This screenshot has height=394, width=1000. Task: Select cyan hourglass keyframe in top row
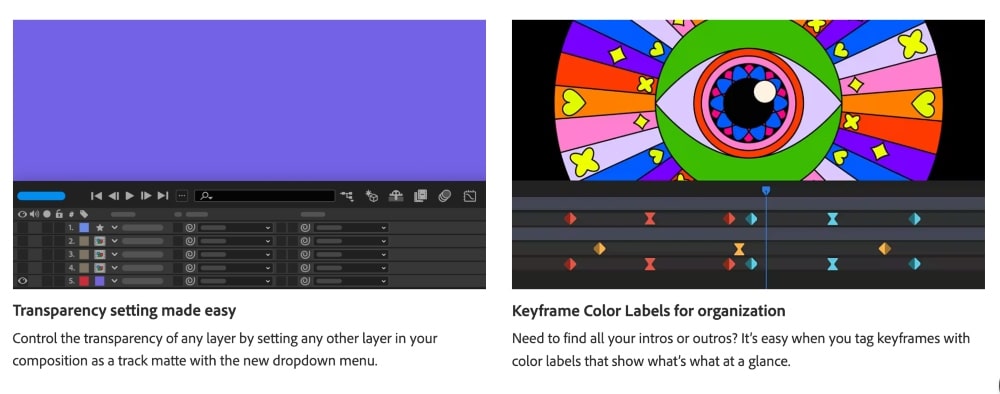click(832, 219)
